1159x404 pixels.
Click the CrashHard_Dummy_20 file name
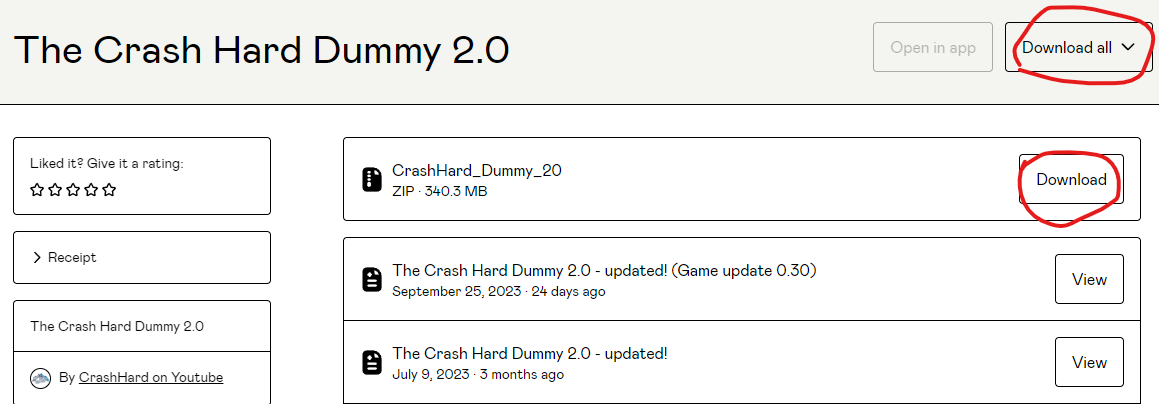(476, 171)
